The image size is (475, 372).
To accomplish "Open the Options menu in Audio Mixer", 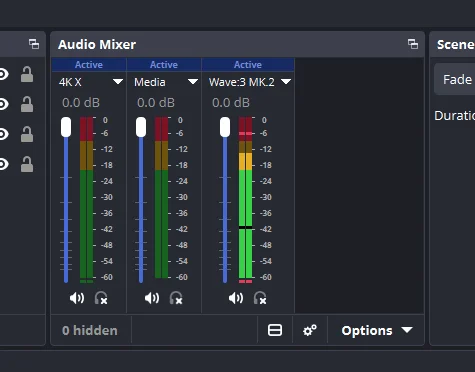I will pyautogui.click(x=377, y=330).
